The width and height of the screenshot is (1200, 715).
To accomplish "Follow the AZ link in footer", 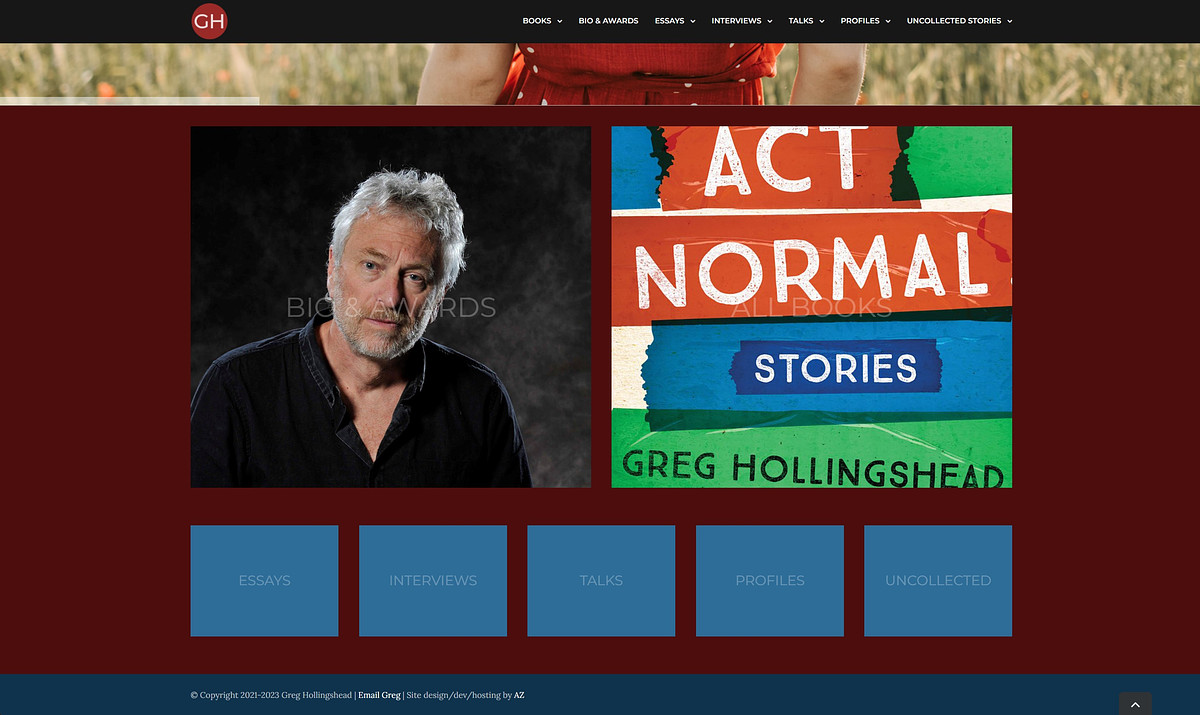I will point(519,695).
